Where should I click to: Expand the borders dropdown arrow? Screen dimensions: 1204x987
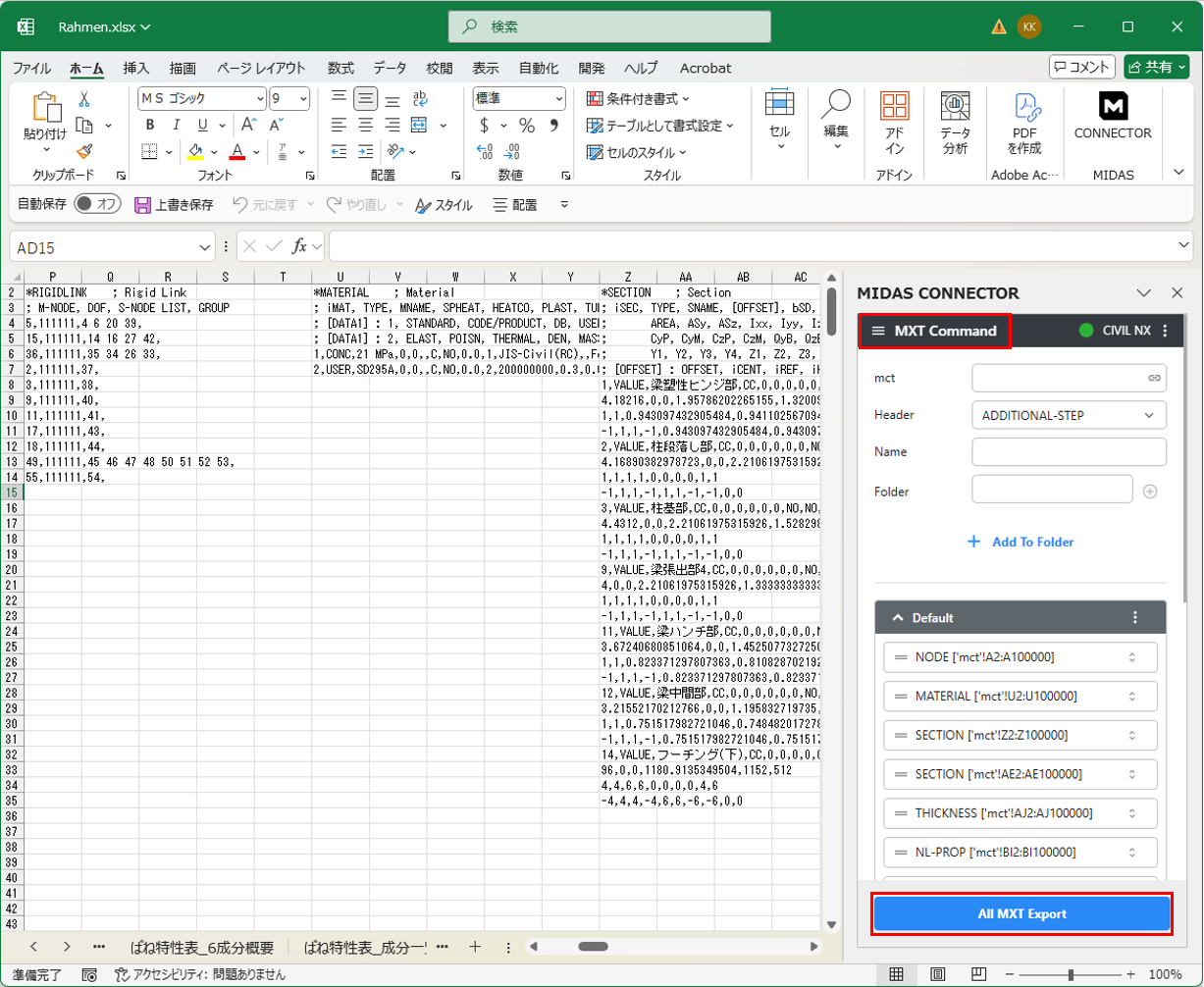(x=169, y=152)
